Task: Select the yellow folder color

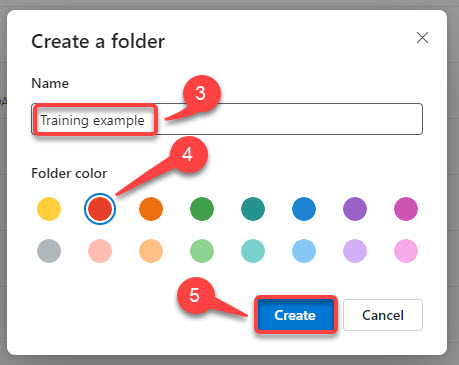Action: point(49,209)
